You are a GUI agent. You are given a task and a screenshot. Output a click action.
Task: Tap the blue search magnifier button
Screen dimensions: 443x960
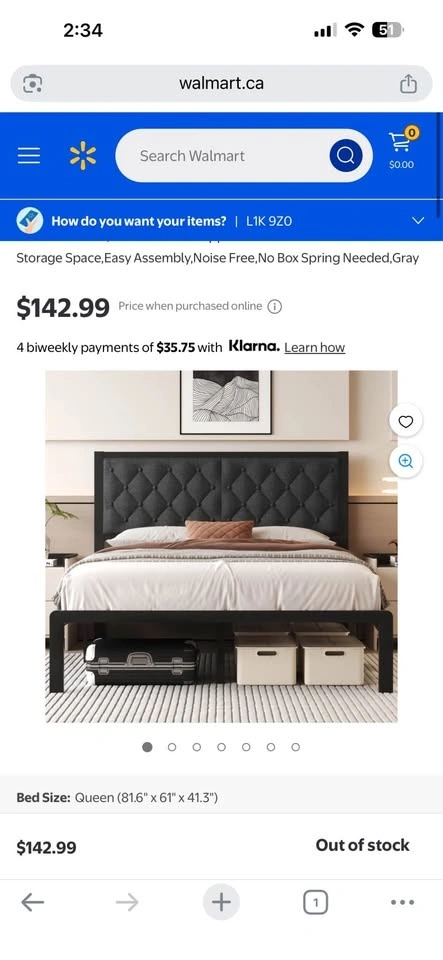click(346, 156)
